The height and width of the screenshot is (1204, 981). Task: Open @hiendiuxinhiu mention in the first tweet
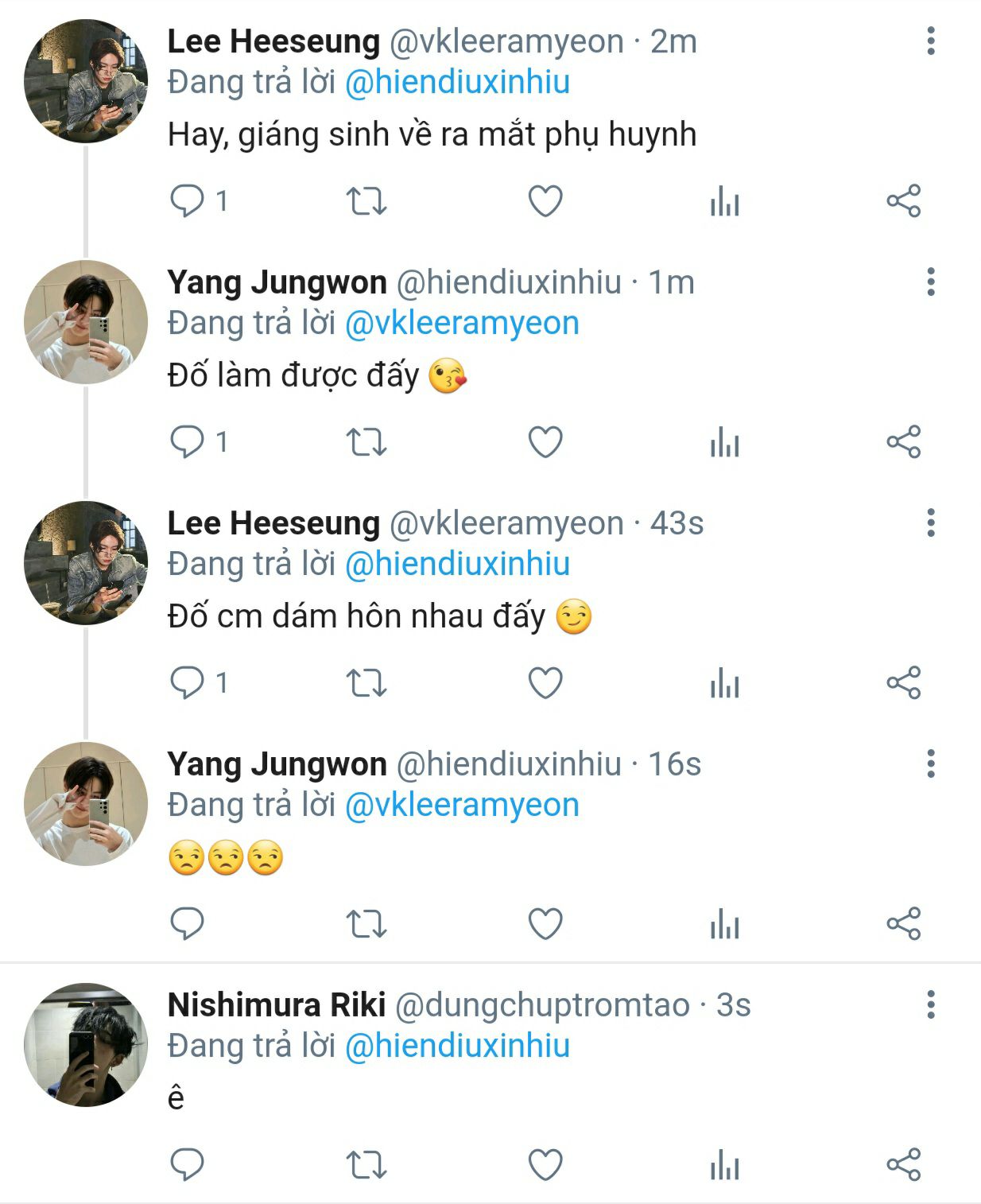(x=457, y=82)
